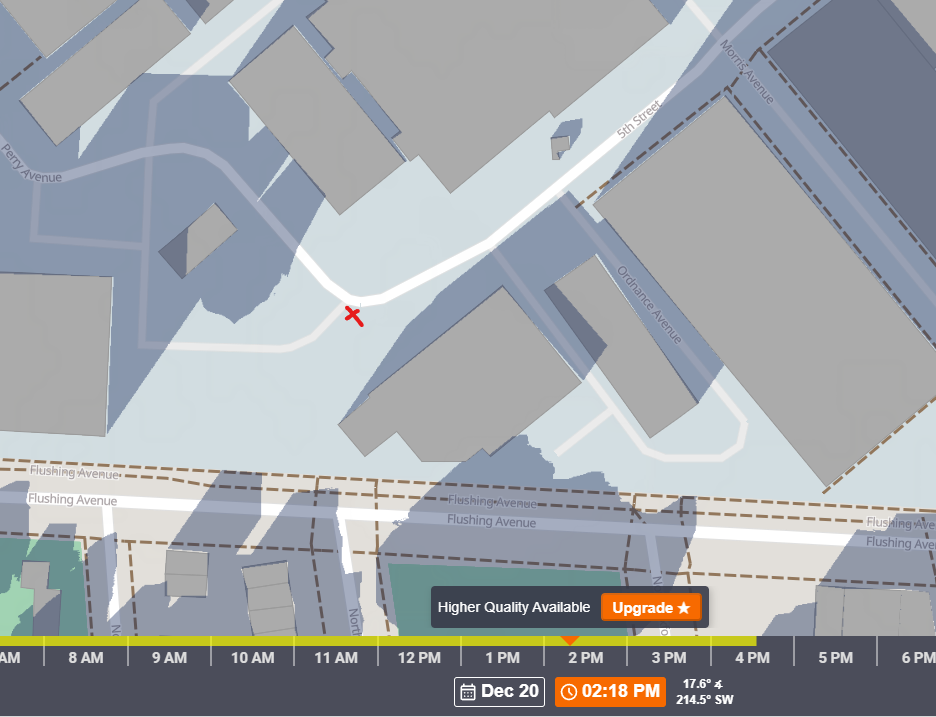Viewport: 936px width, 717px height.
Task: Click the red X marker on map
Action: pos(353,315)
